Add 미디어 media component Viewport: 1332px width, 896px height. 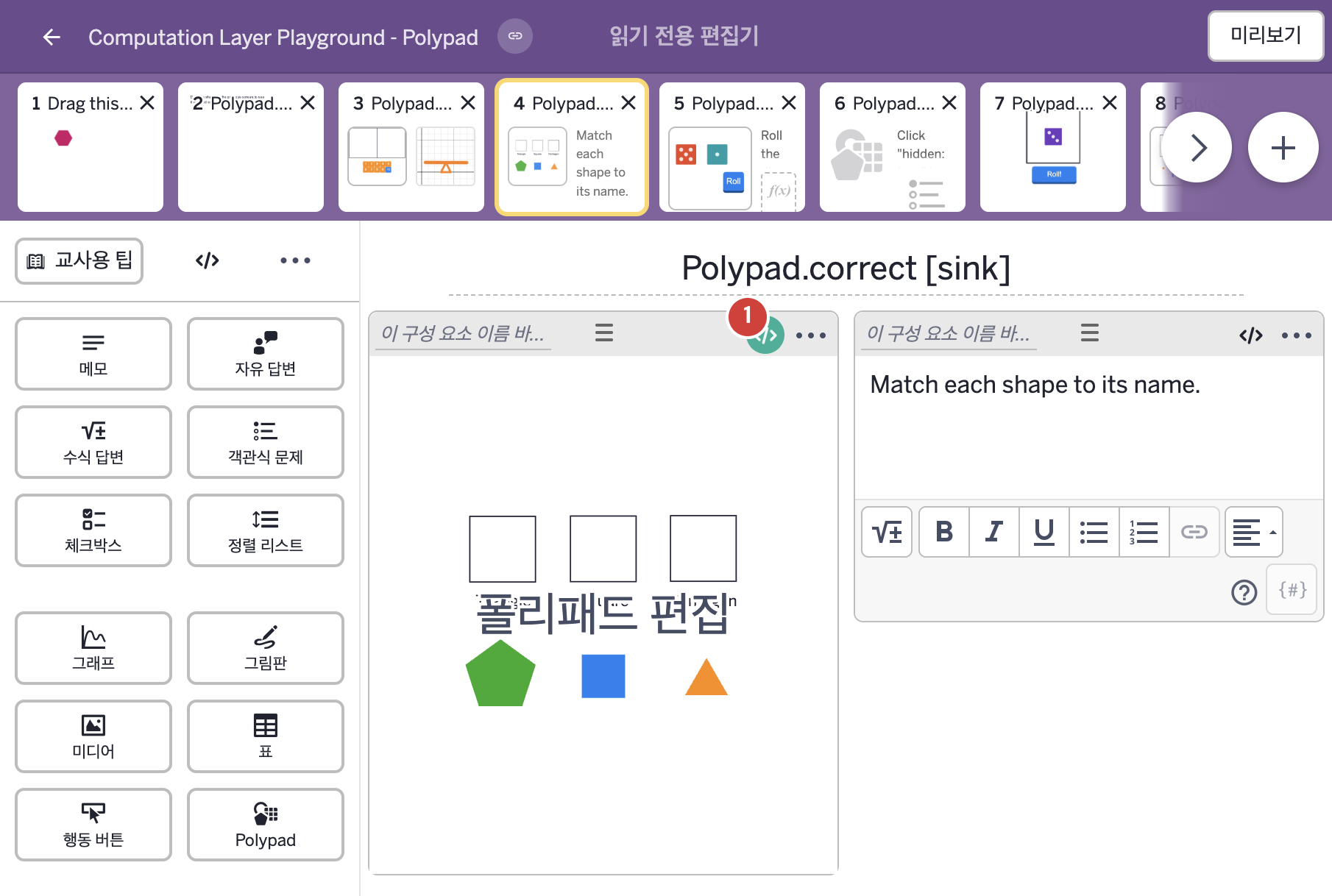pos(93,736)
